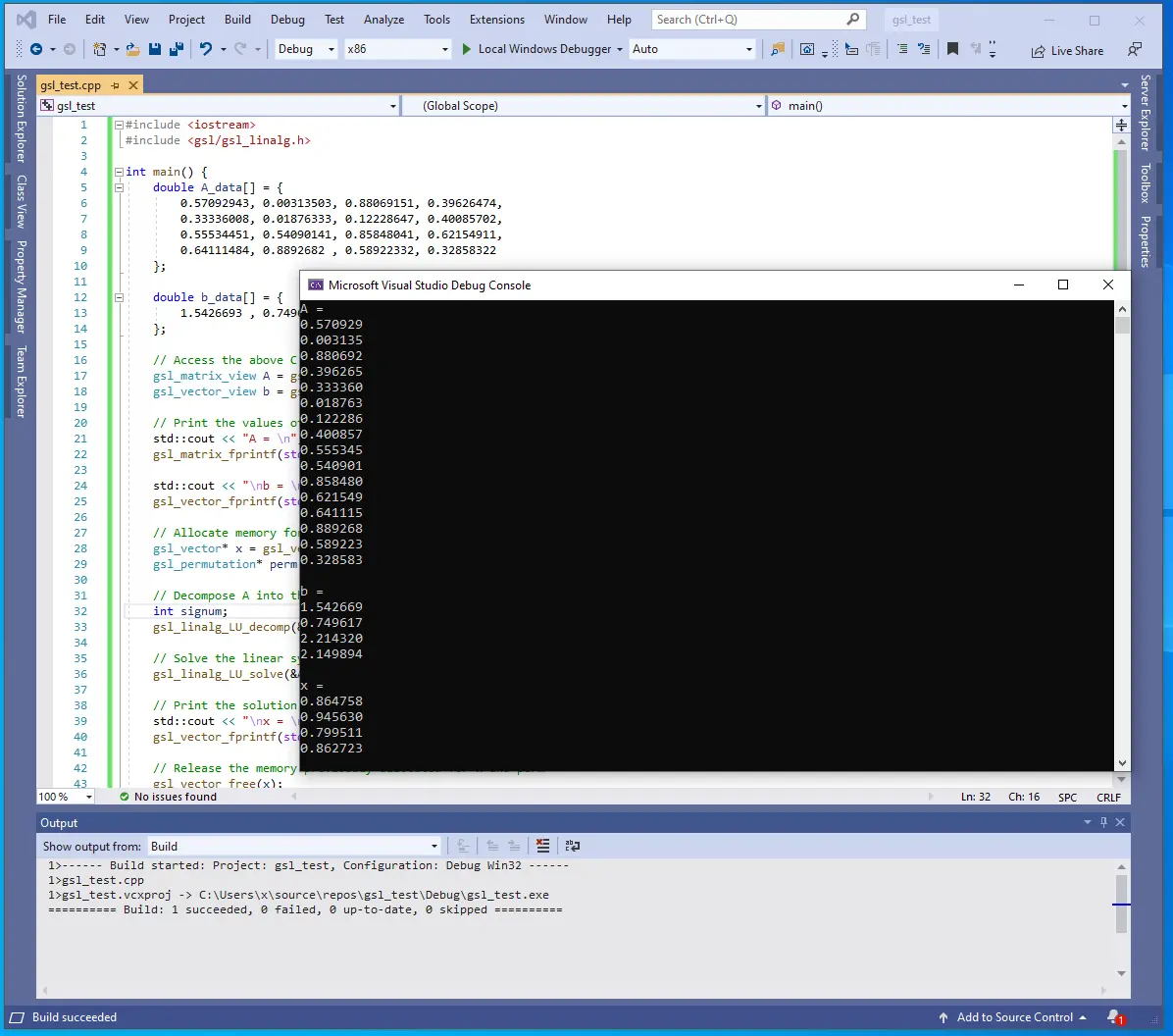
Task: Click the Undo arrow icon
Action: [x=205, y=49]
